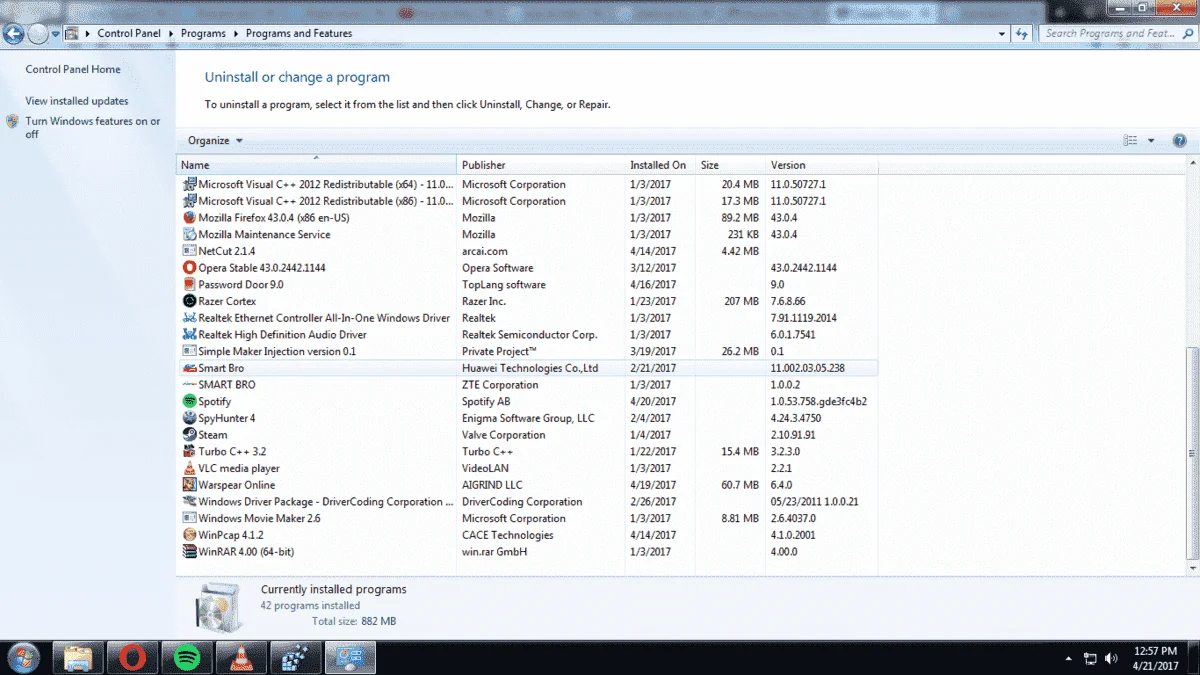The width and height of the screenshot is (1200, 675).
Task: Sort list by Name column
Action: 317,165
